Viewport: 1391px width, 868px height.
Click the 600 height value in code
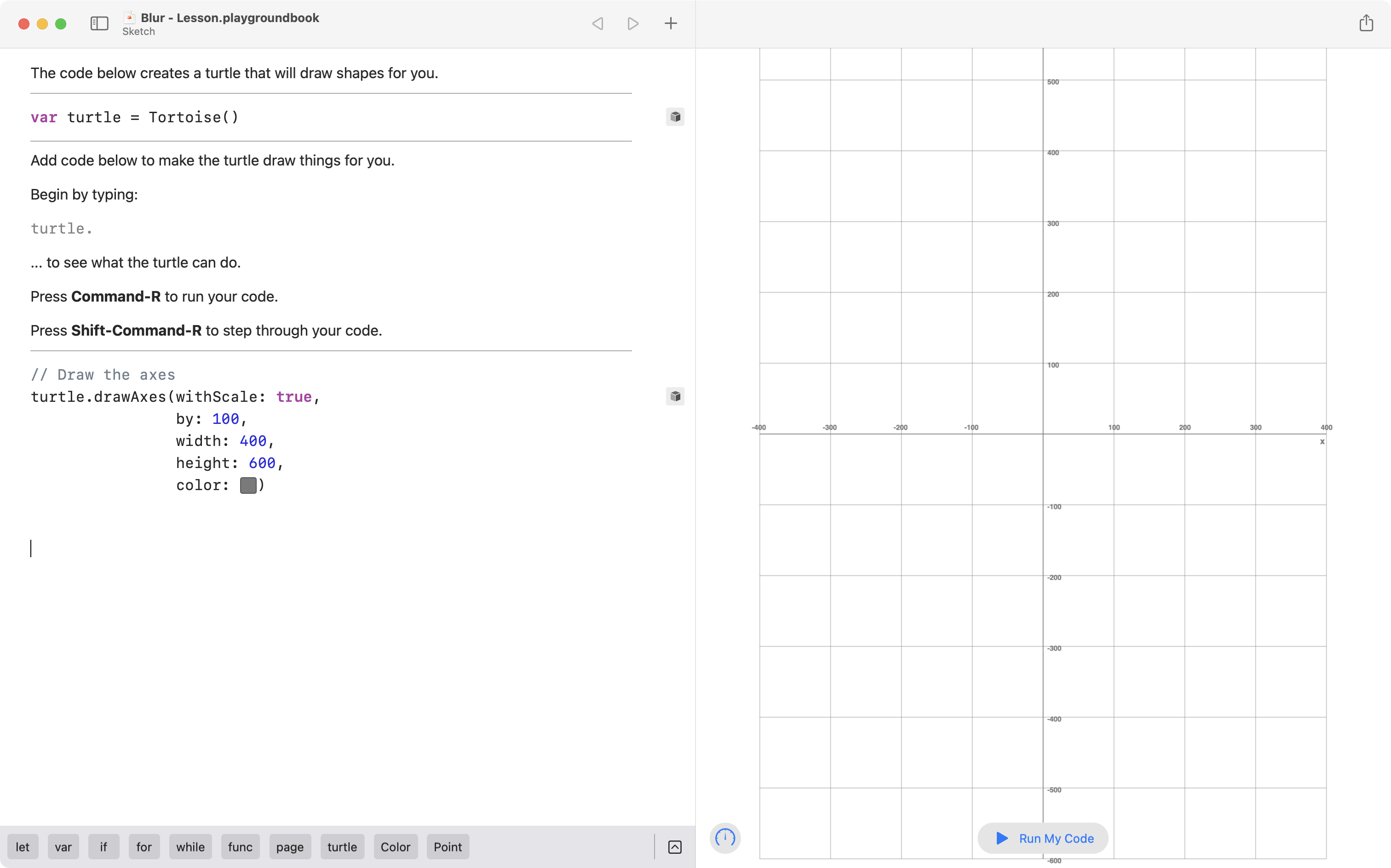tap(262, 463)
